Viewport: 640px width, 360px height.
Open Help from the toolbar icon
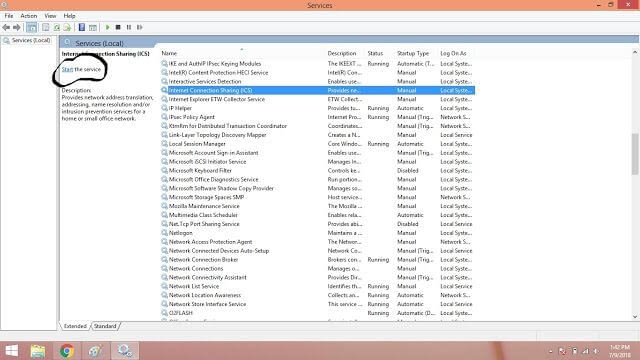click(82, 27)
